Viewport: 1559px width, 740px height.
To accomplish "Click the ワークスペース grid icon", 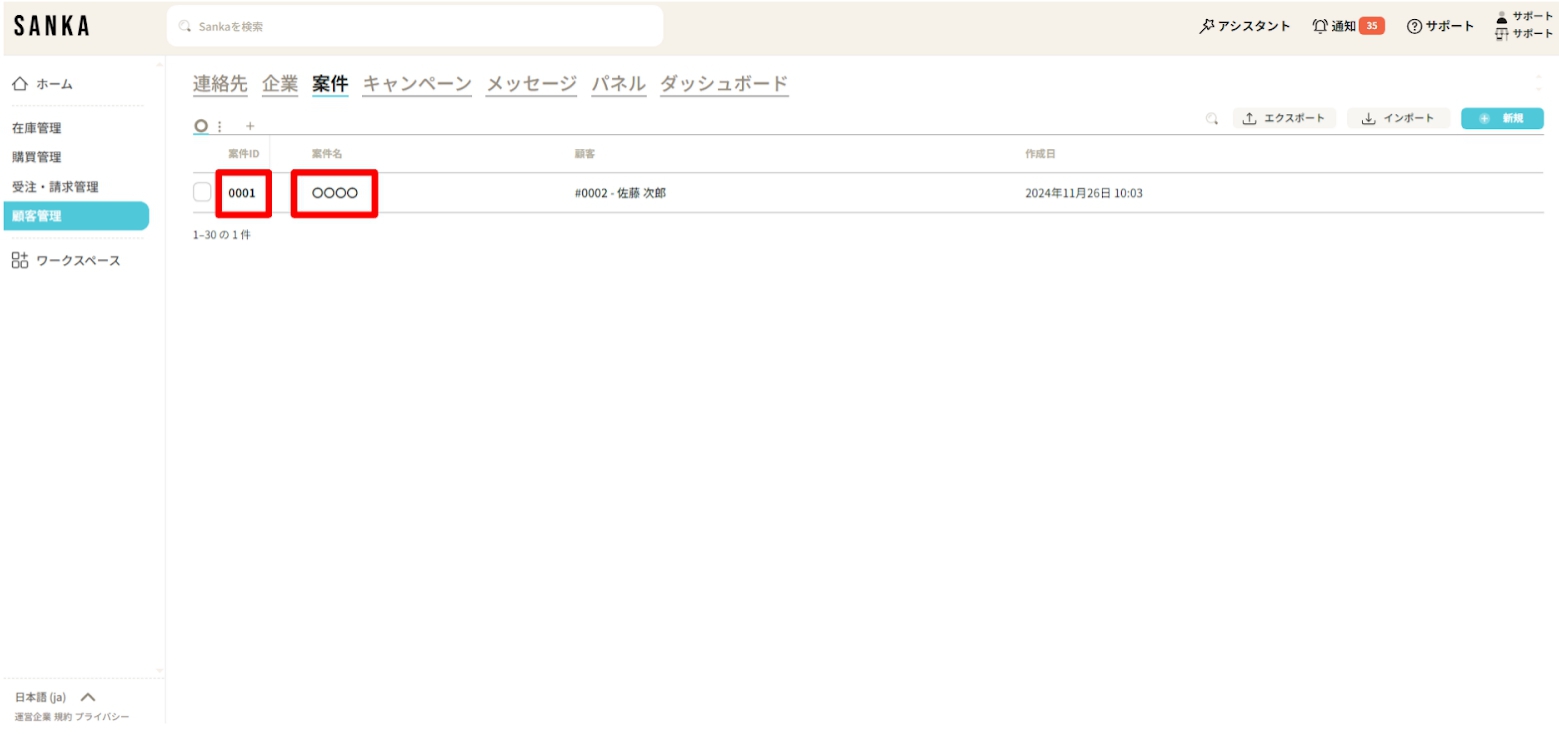I will 20,261.
